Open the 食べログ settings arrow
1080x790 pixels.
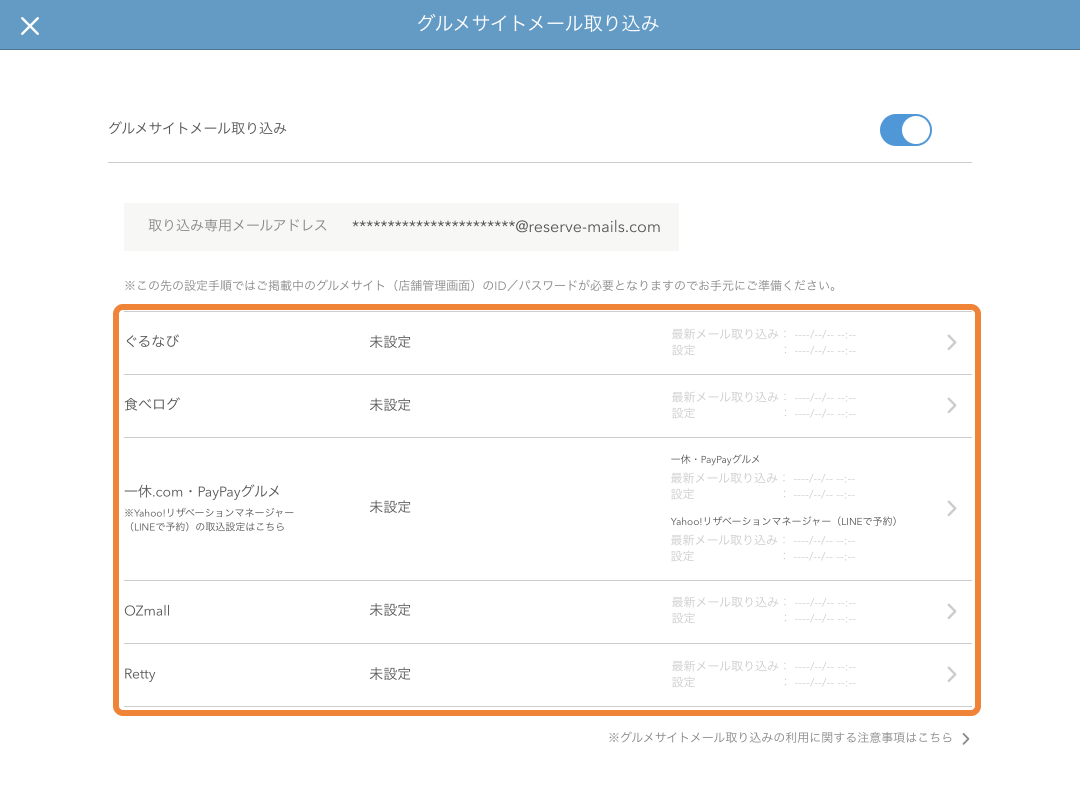click(951, 405)
